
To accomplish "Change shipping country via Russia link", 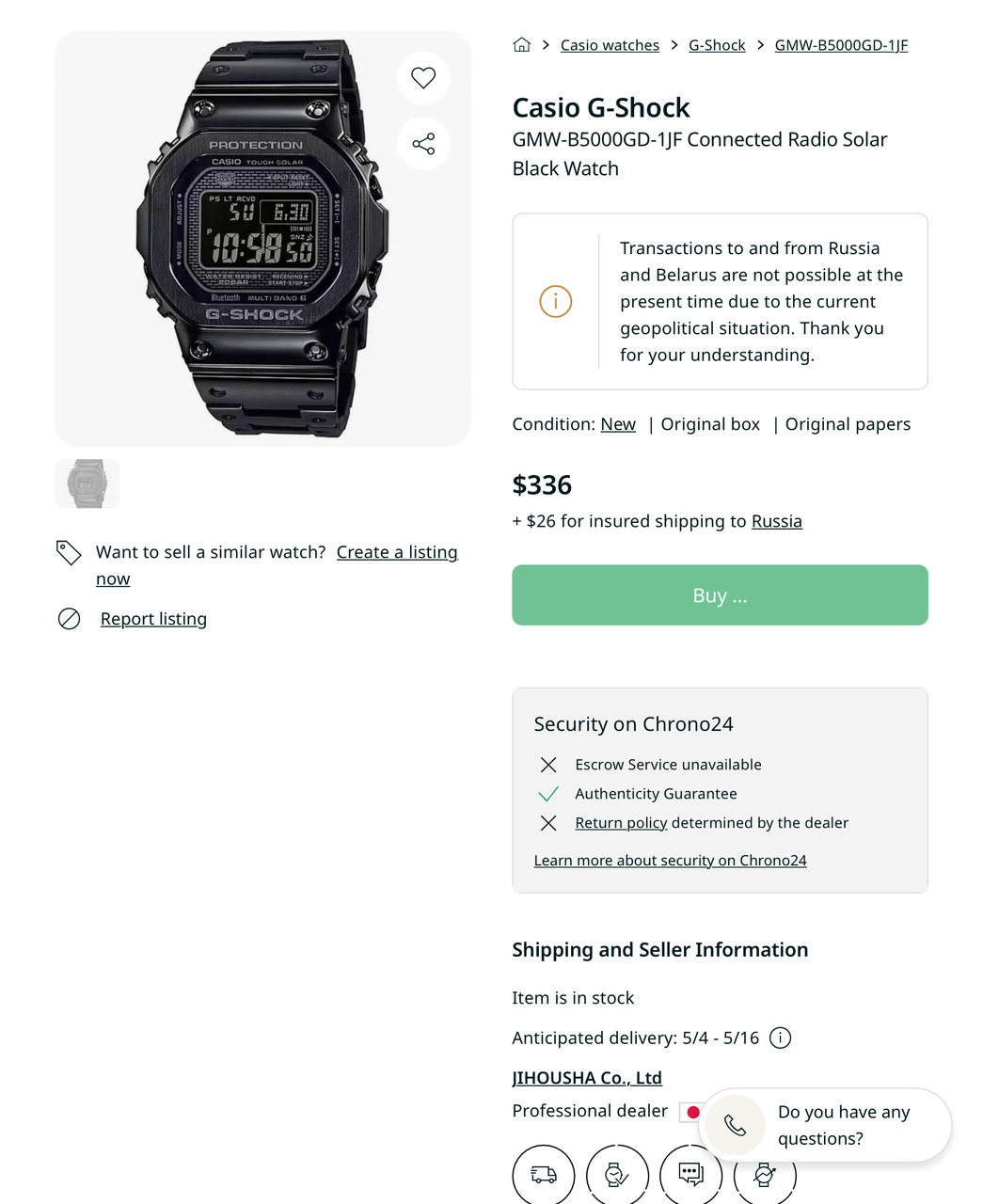I will pyautogui.click(x=776, y=521).
